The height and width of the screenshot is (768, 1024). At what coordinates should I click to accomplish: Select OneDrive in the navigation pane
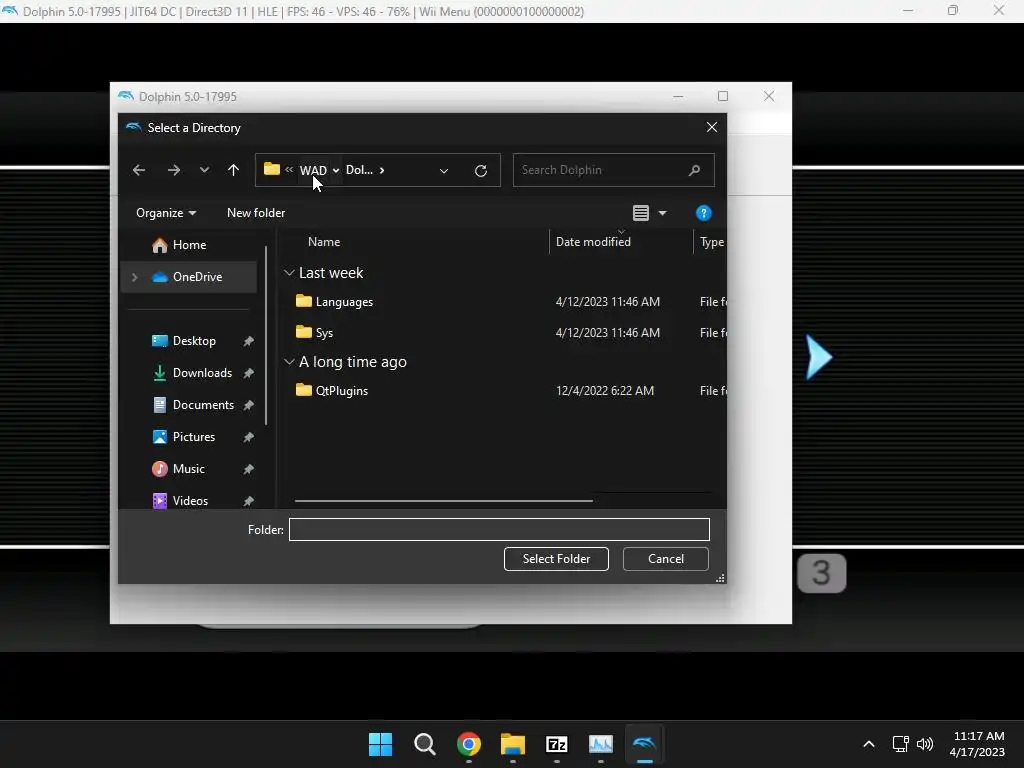tap(197, 277)
